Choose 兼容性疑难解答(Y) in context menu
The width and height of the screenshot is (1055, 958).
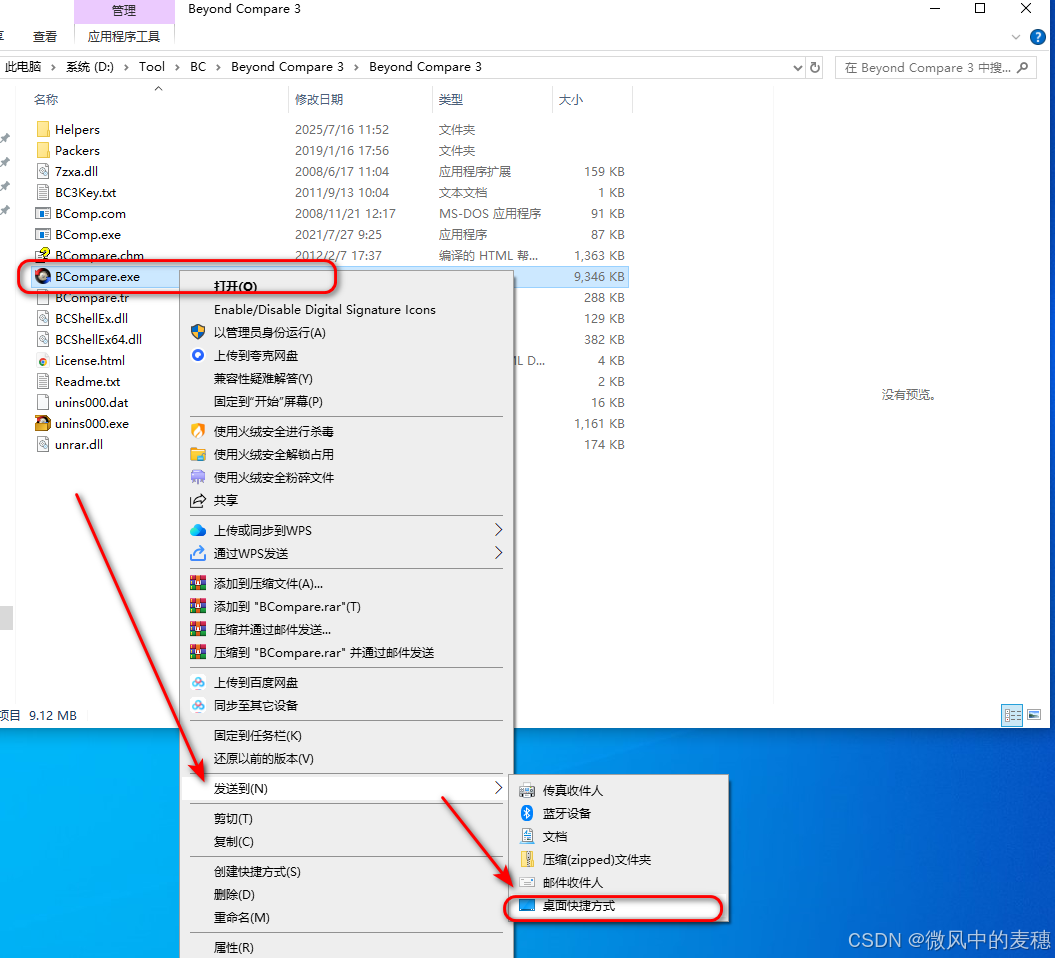point(347,378)
